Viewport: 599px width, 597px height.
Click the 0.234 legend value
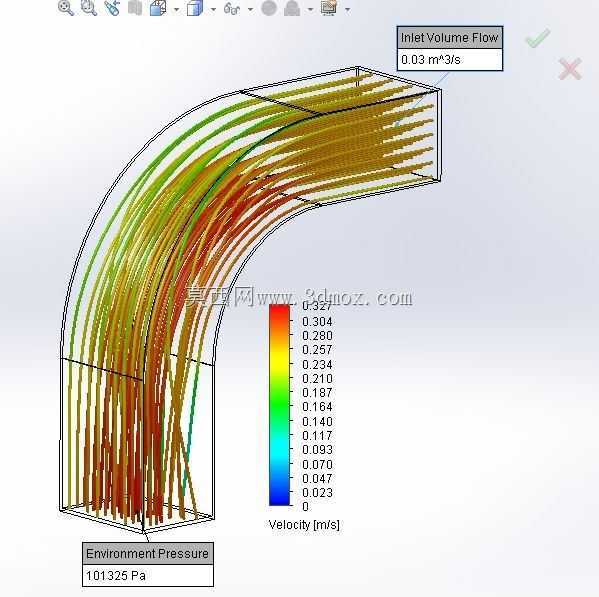[317, 364]
